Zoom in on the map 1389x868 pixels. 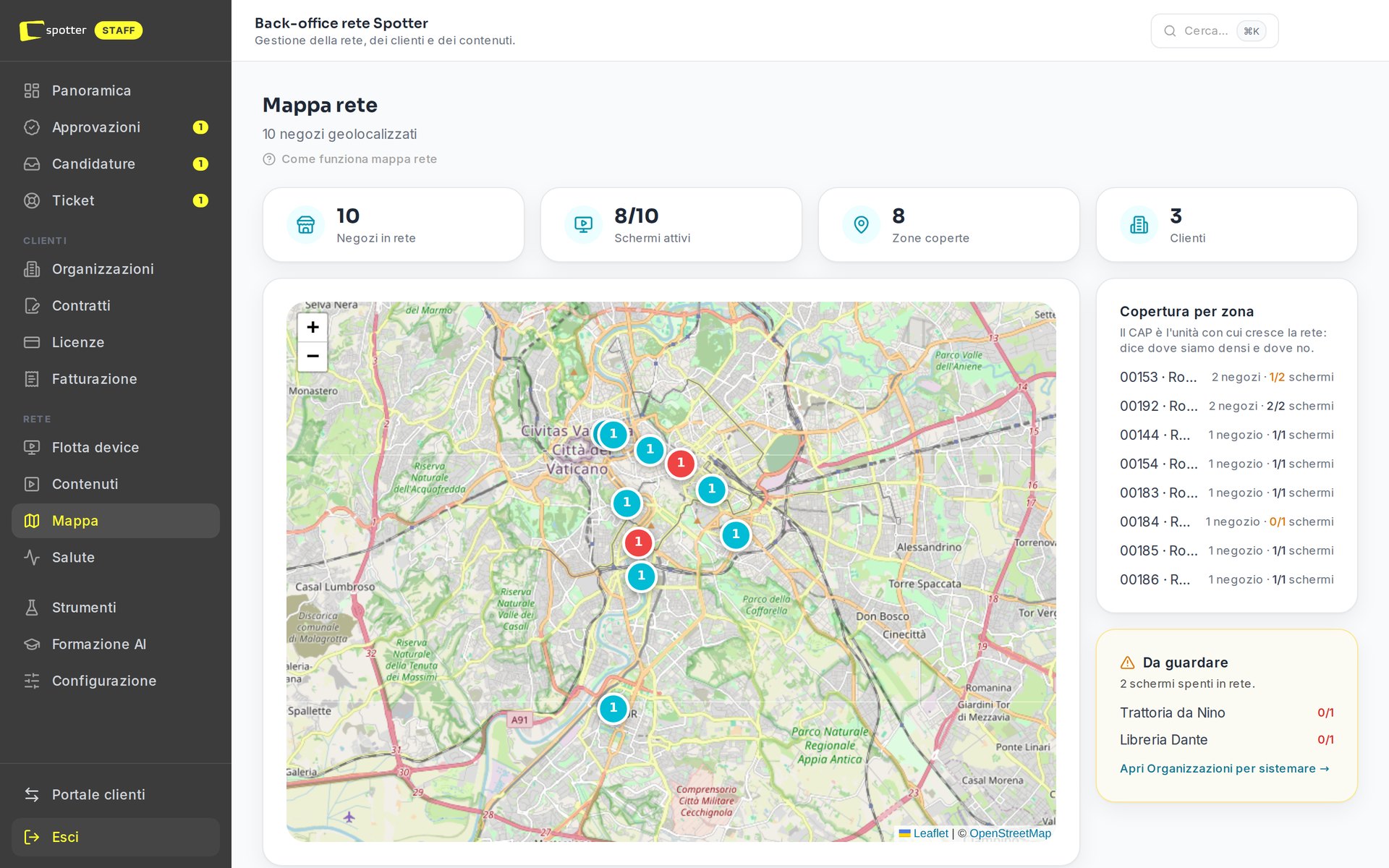pos(313,327)
